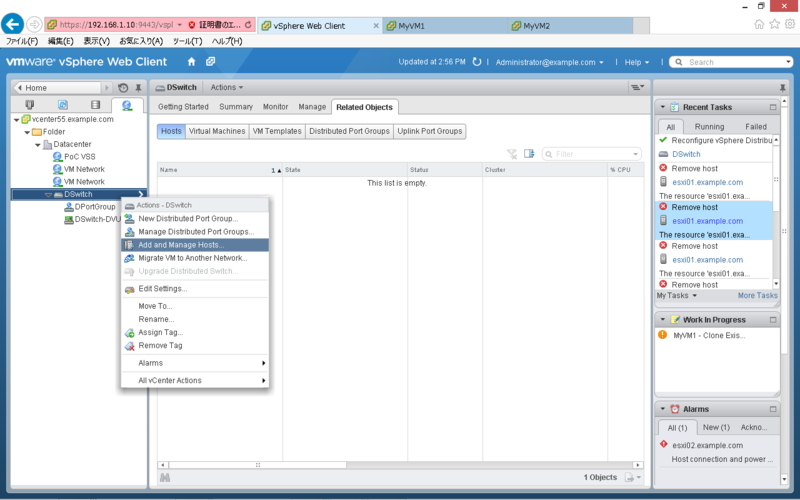This screenshot has height=500, width=800.
Task: Collapse the Recent Tasks section
Action: pos(663,107)
